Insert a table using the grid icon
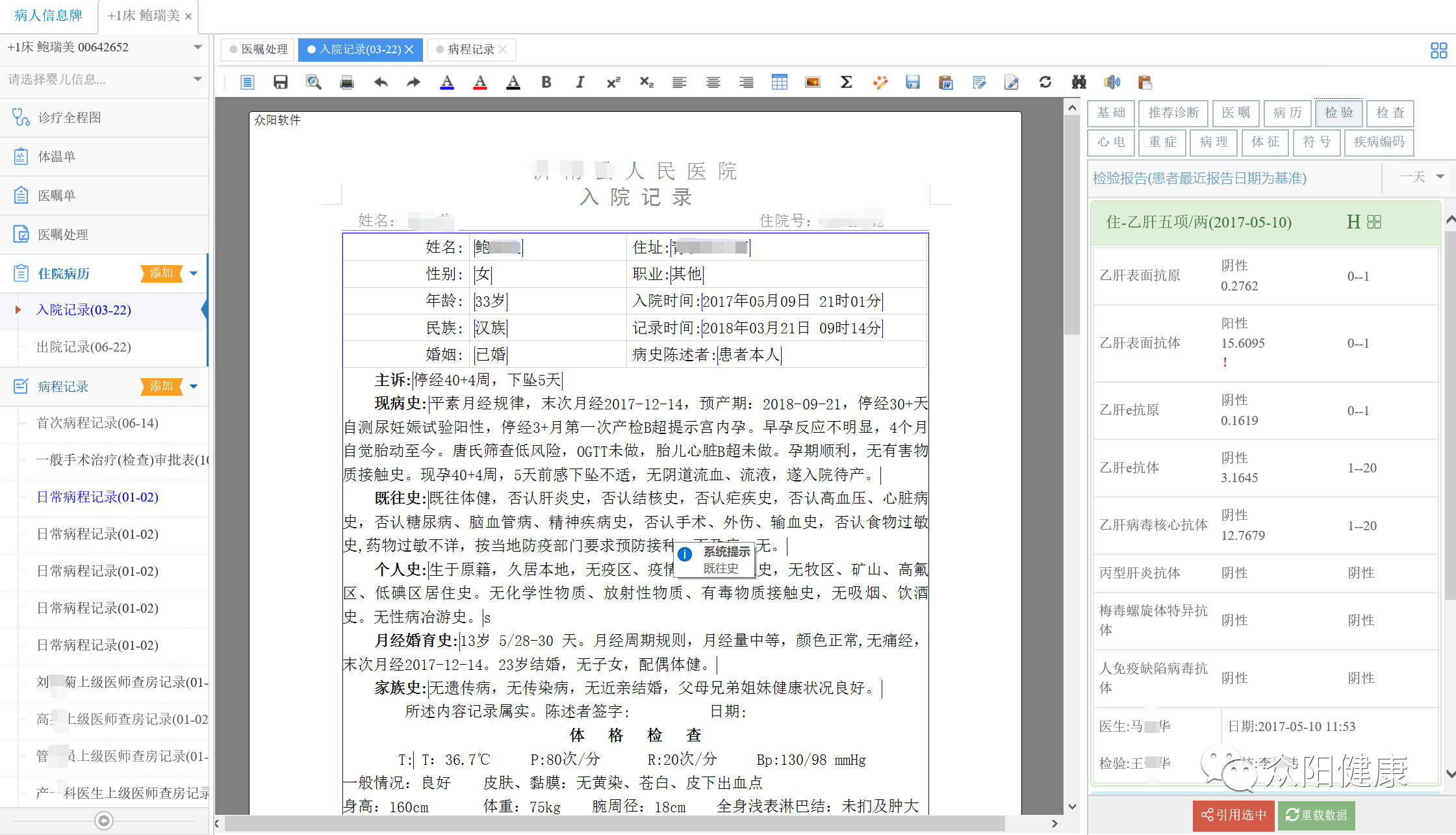This screenshot has height=835, width=1456. [x=779, y=83]
